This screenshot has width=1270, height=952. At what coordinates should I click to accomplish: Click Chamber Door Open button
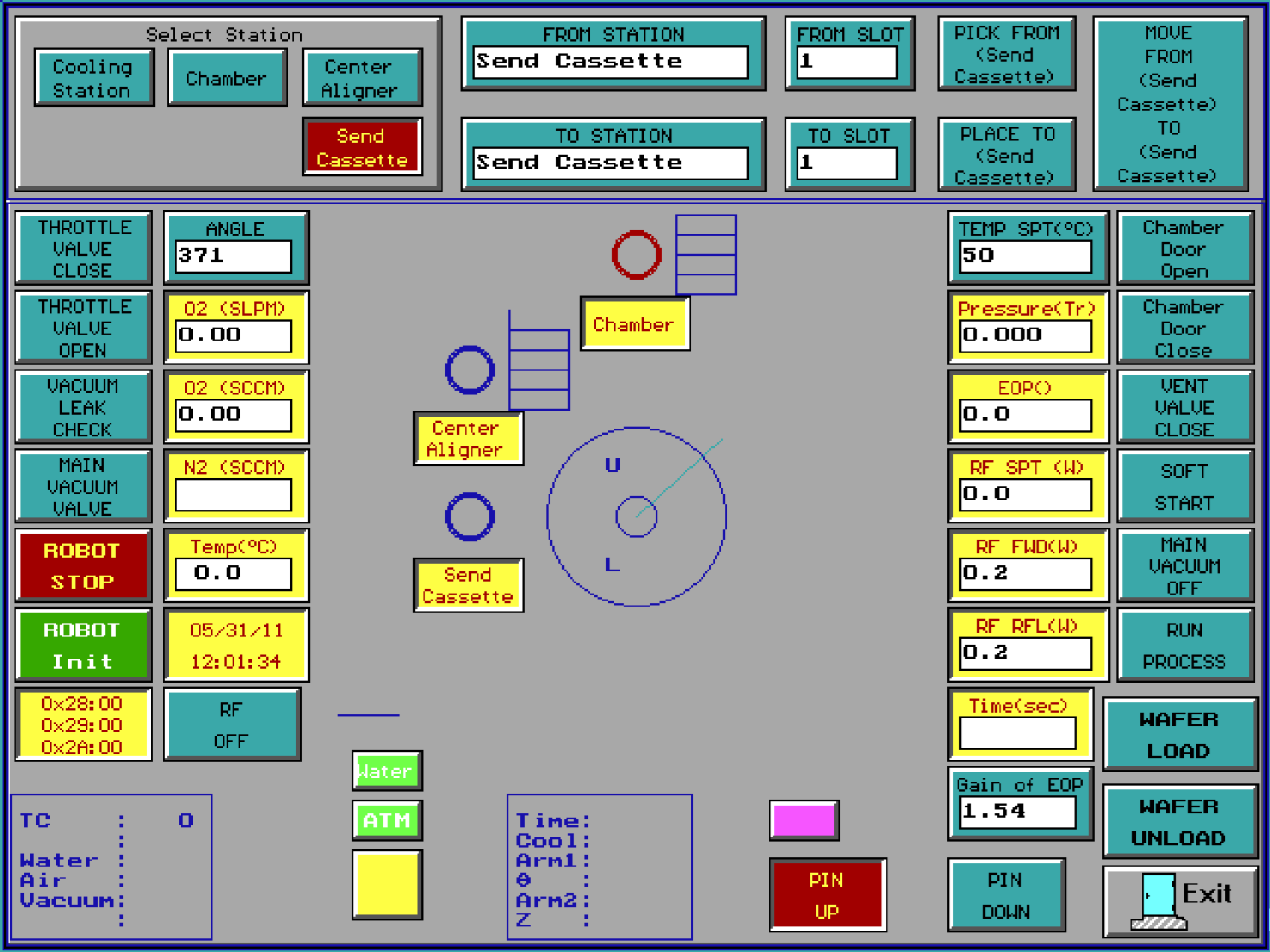(x=1185, y=248)
